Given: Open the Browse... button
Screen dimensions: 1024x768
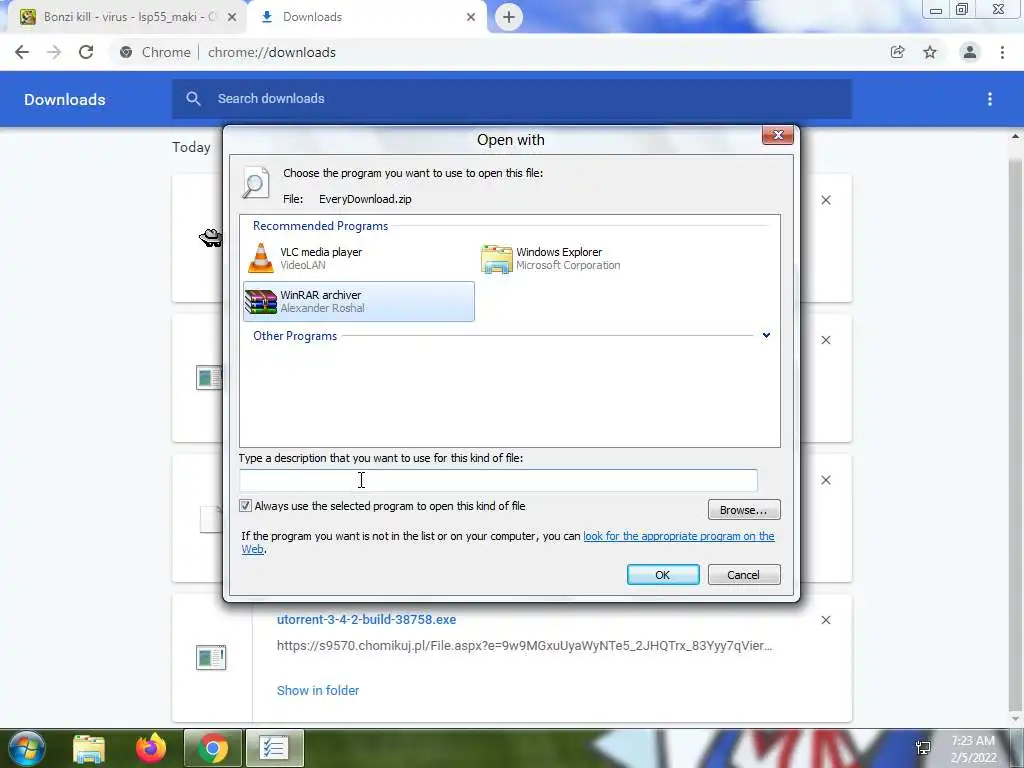Looking at the screenshot, I should coord(744,509).
